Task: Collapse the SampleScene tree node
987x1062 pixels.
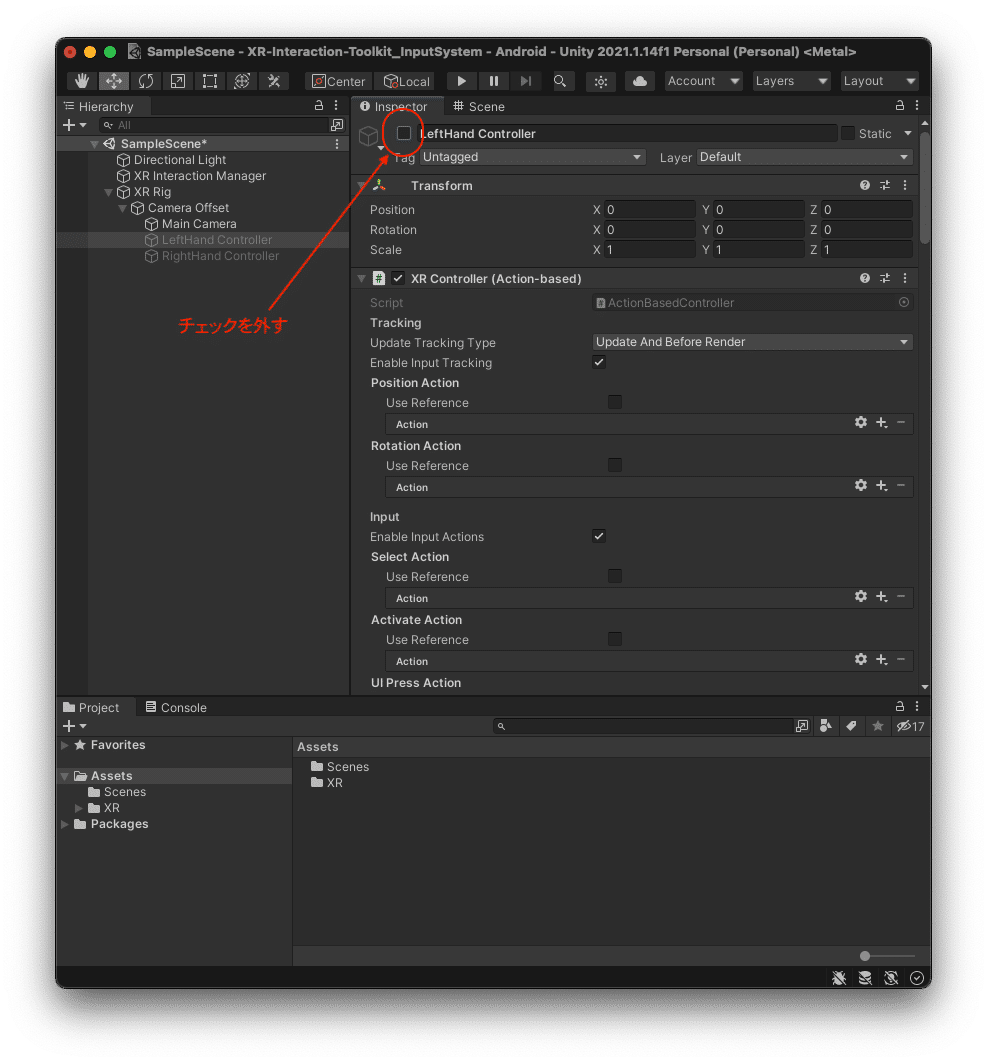Action: [94, 144]
